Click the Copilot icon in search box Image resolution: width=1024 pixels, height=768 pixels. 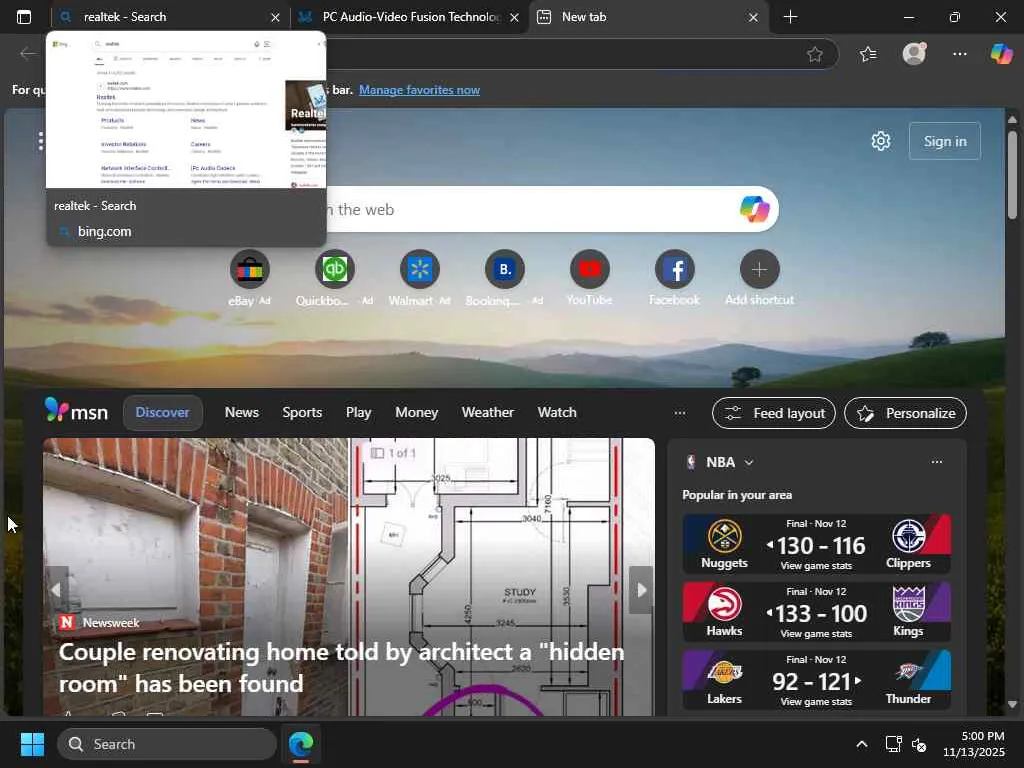click(754, 209)
